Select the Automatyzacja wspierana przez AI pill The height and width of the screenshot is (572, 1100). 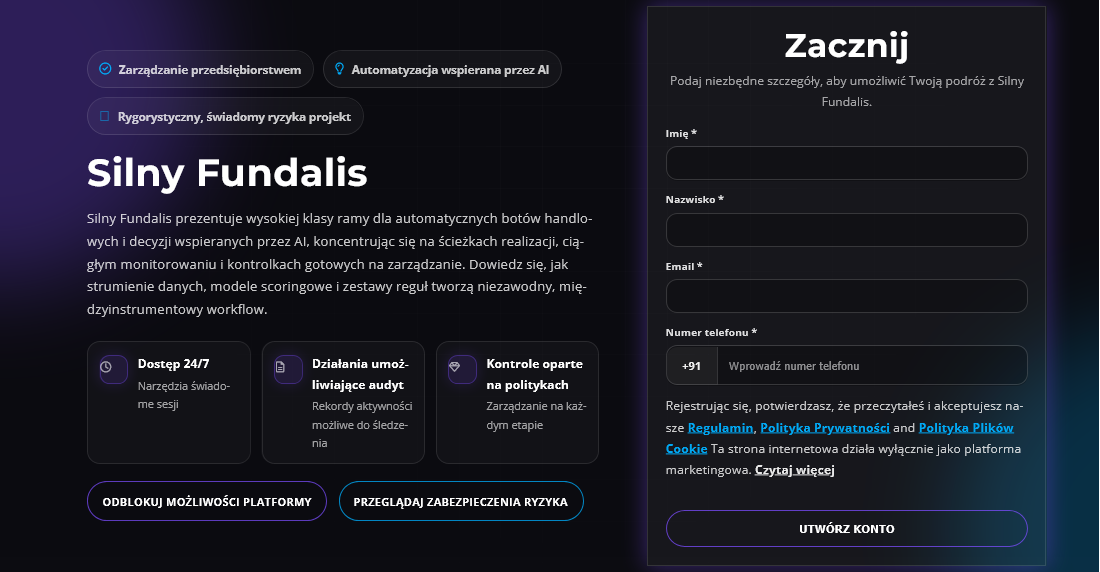(442, 70)
